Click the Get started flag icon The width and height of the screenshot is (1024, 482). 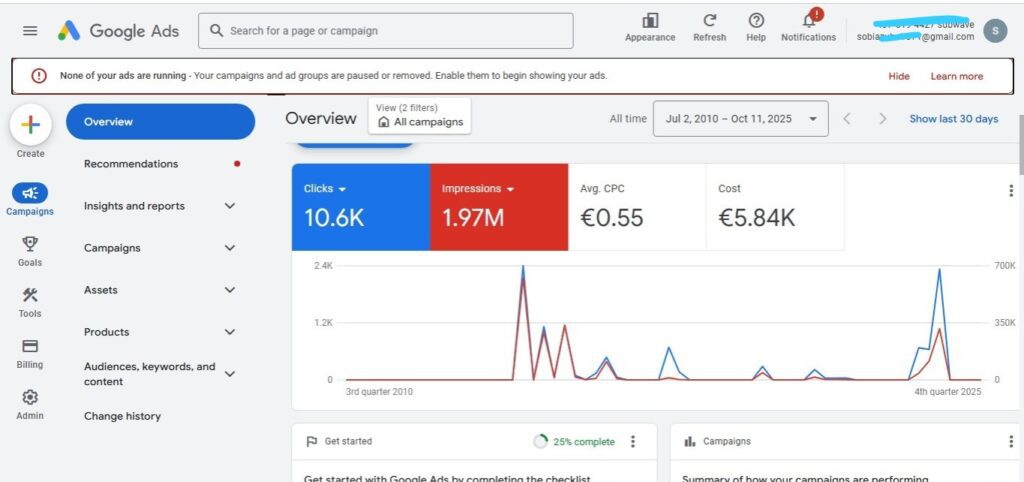(312, 442)
